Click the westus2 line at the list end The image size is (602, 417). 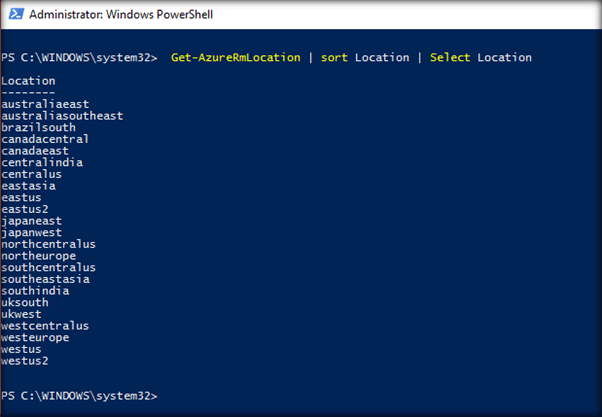click(25, 361)
